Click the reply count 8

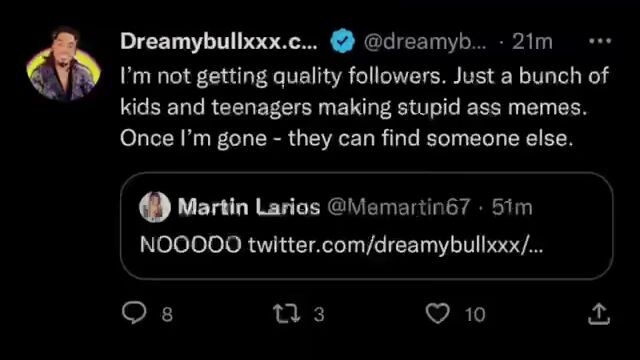tap(167, 314)
